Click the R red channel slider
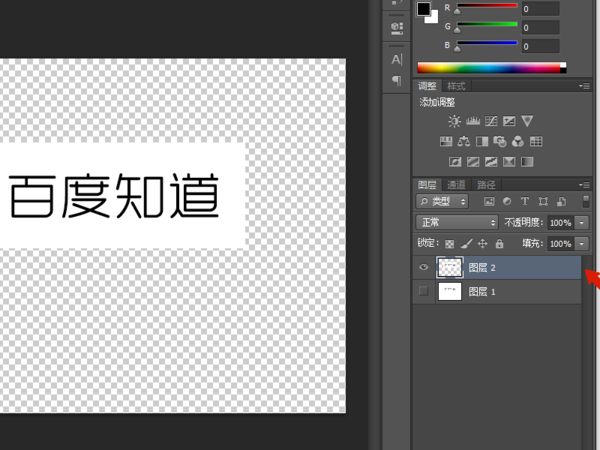 point(487,7)
